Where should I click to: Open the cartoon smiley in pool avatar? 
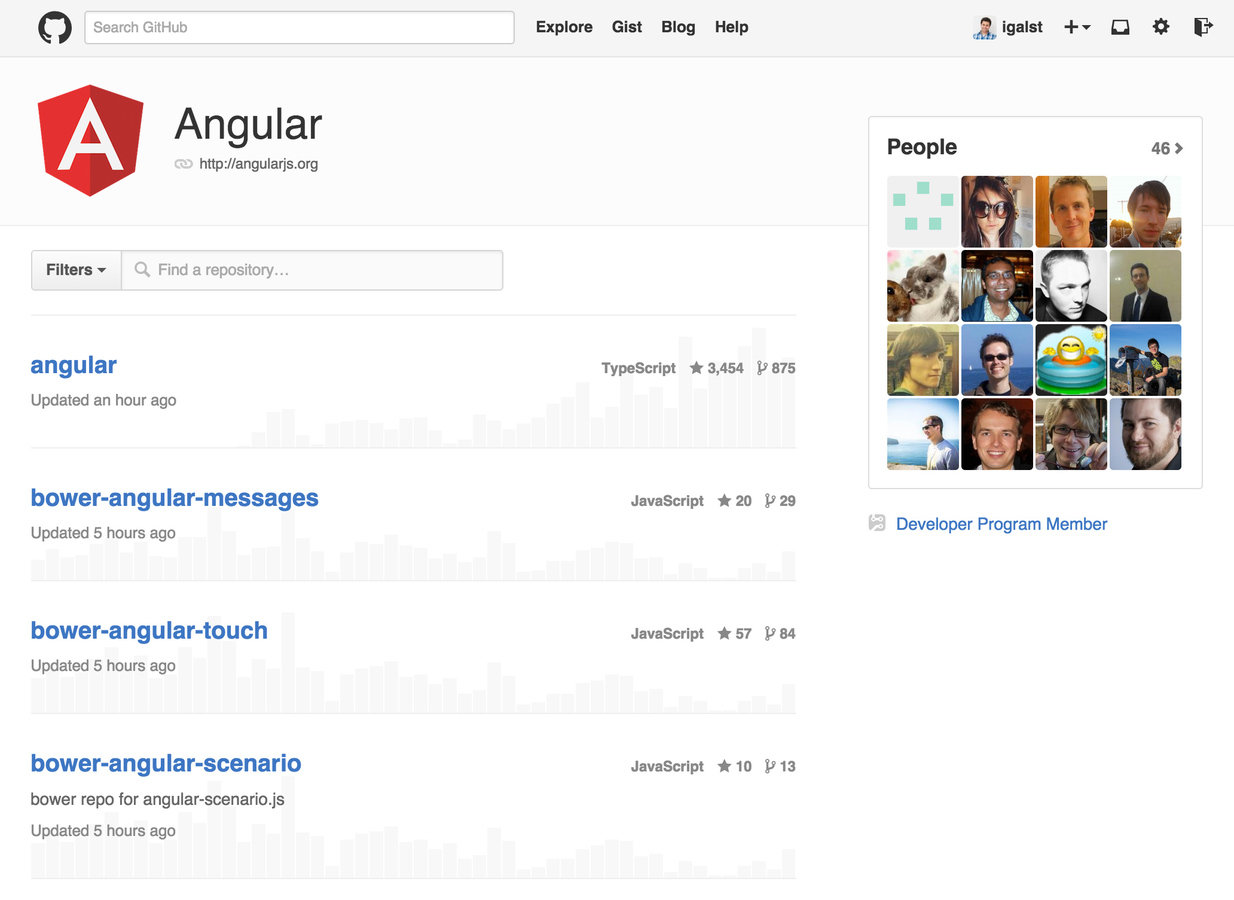pos(1071,360)
